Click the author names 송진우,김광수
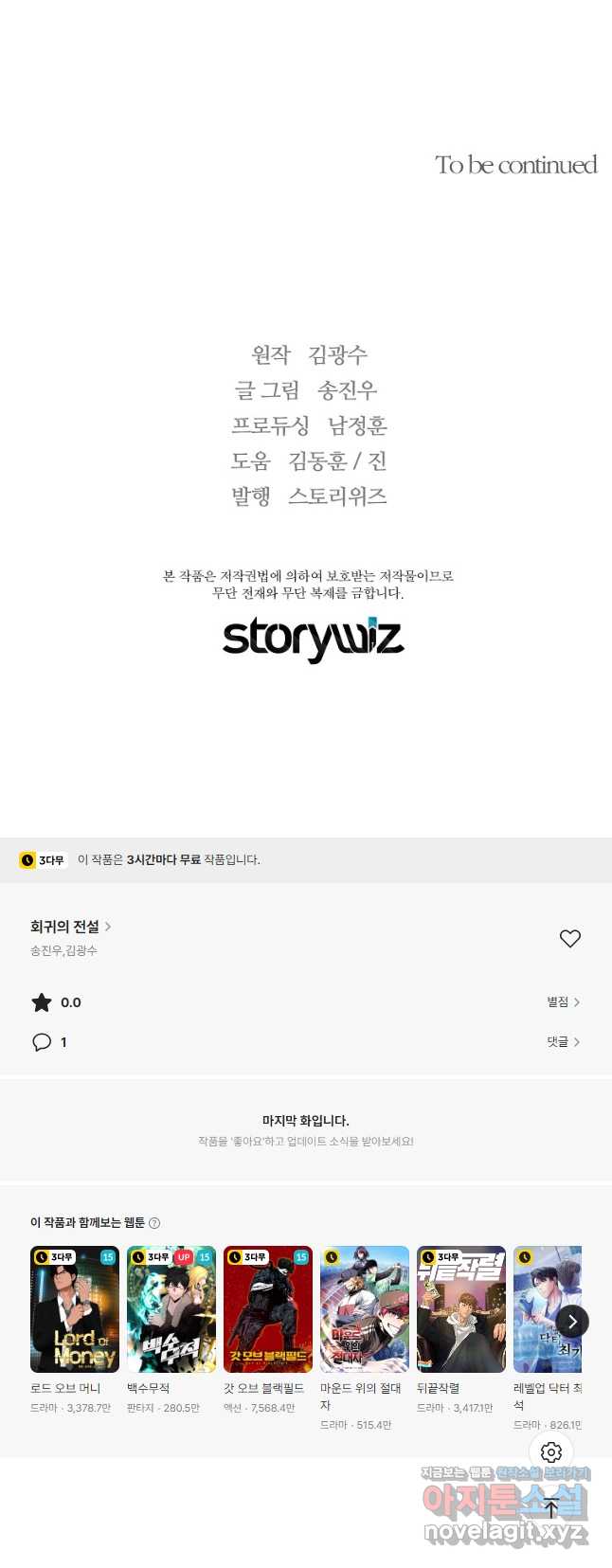This screenshot has width=612, height=1568. pos(63,950)
